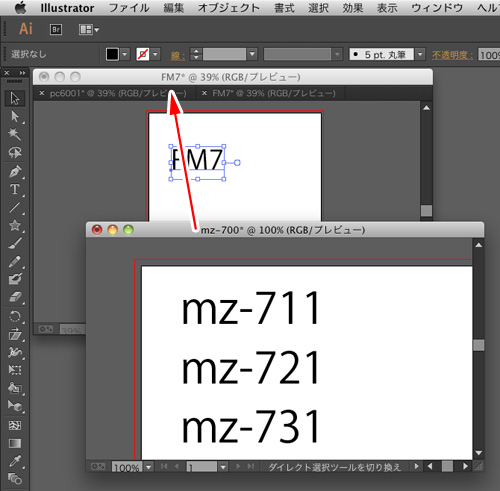500x491 pixels.
Task: Click the opacity value field
Action: [x=489, y=55]
